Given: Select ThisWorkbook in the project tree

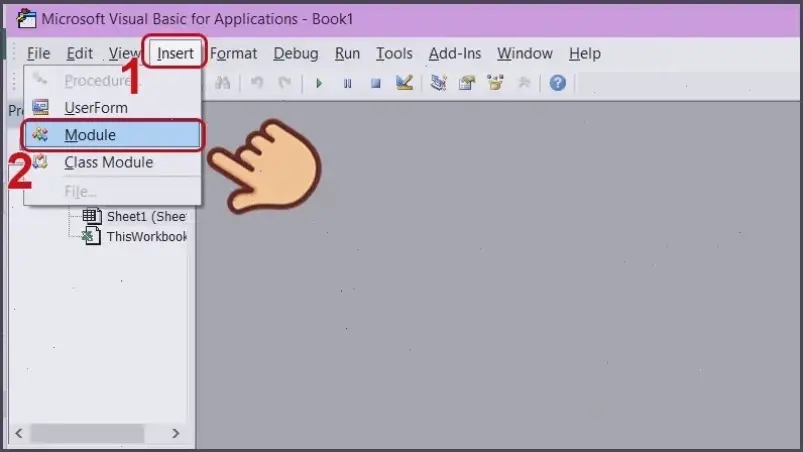Looking at the screenshot, I should [146, 236].
